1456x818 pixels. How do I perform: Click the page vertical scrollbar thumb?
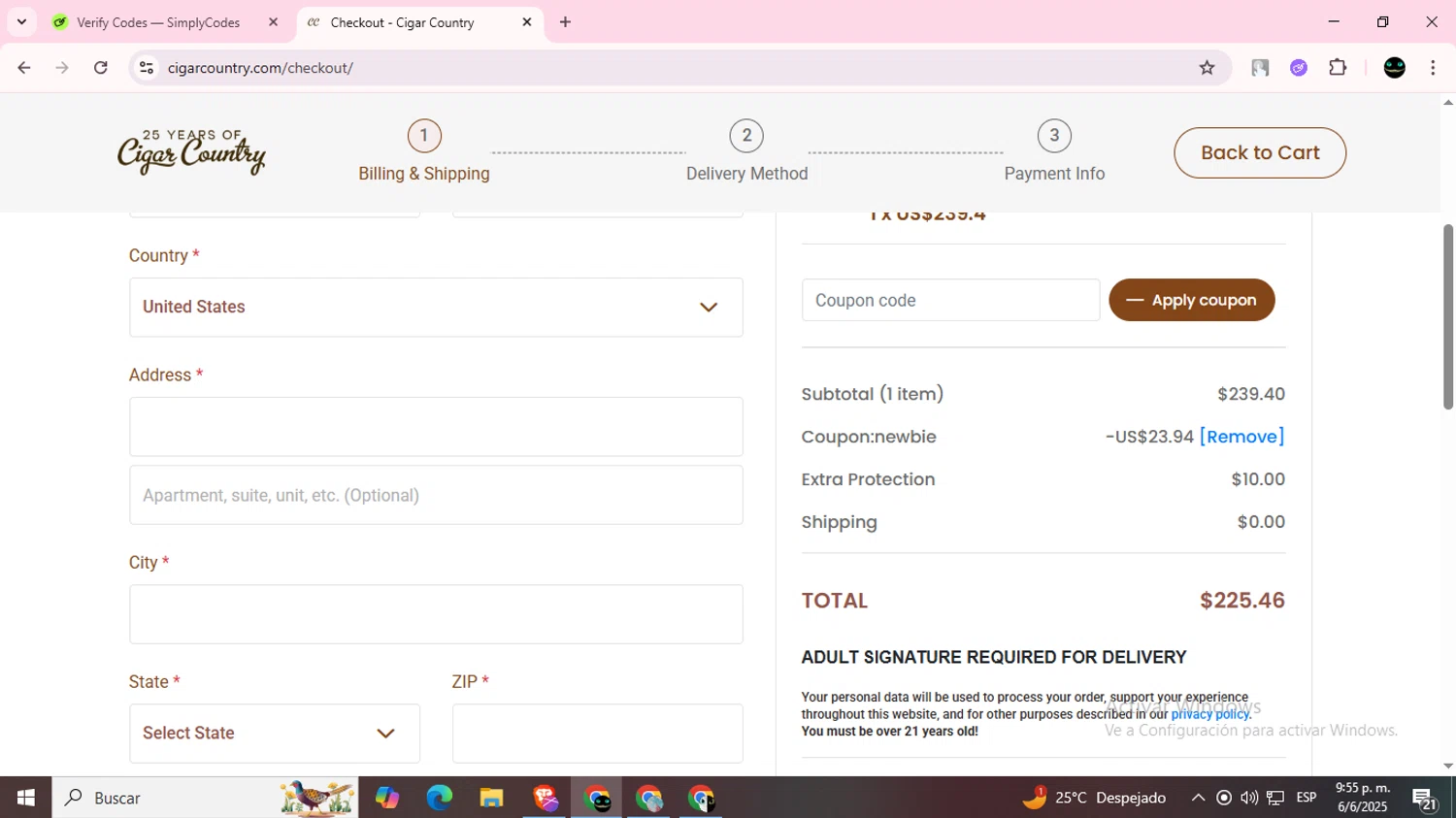click(x=1448, y=316)
